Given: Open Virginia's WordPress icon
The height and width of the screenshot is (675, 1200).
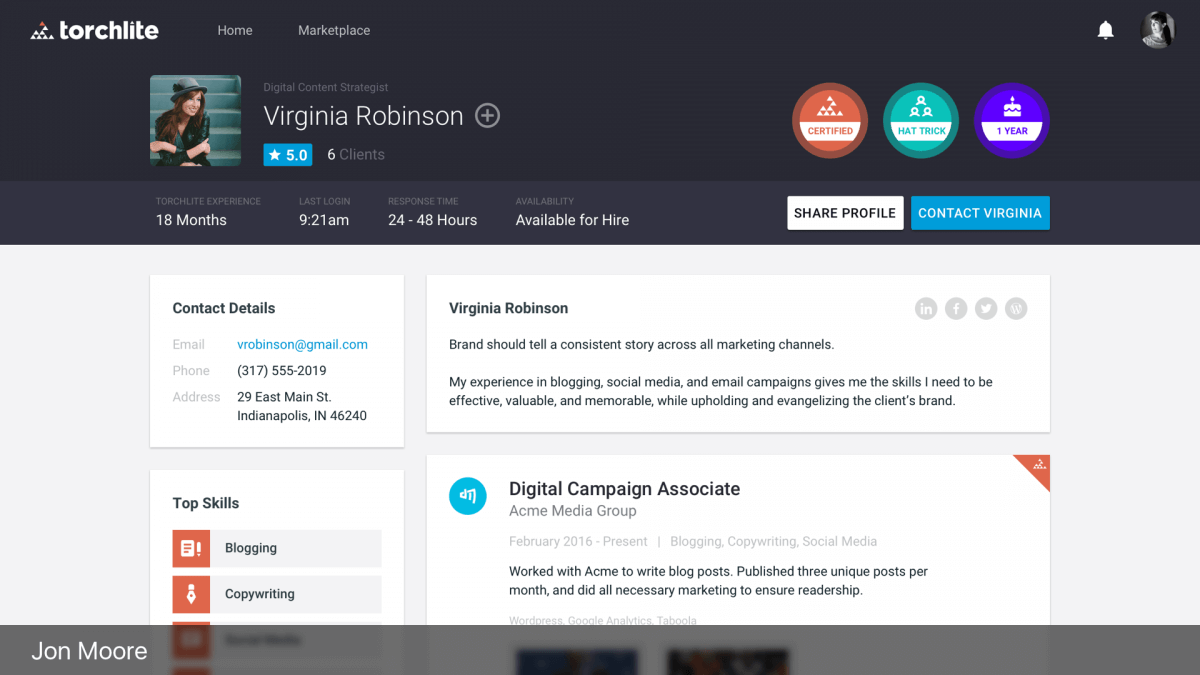Looking at the screenshot, I should pos(1016,309).
